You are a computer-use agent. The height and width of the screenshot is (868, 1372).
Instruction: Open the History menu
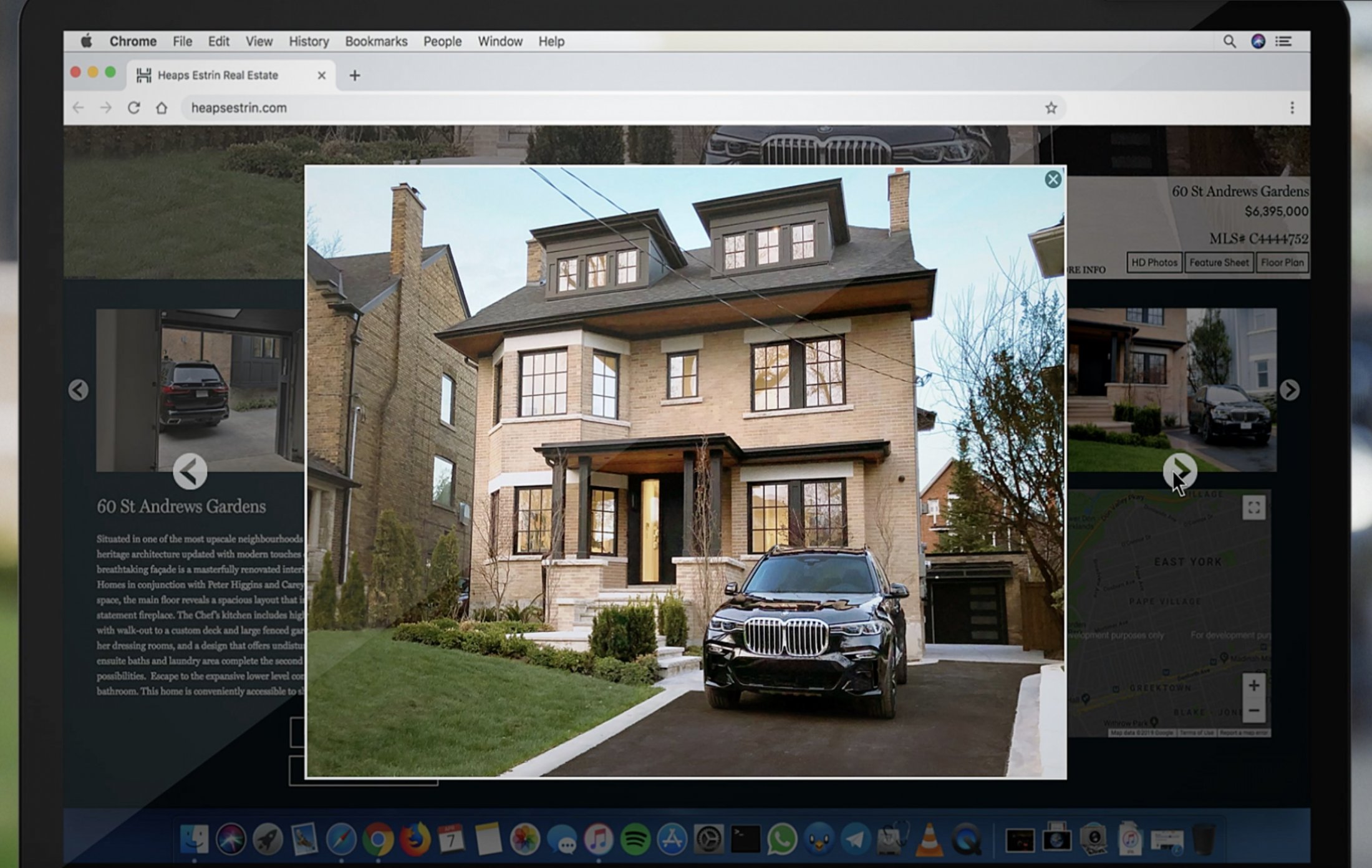pos(309,41)
